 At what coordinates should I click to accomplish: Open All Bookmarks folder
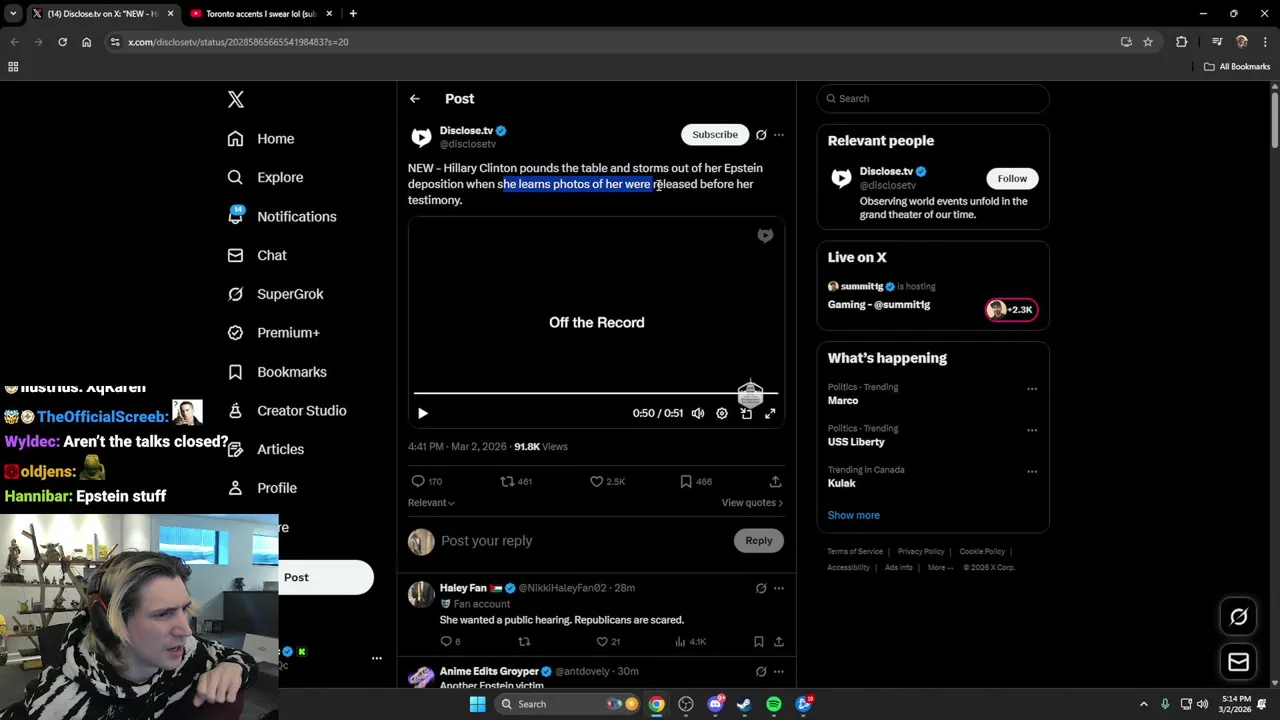1237,67
